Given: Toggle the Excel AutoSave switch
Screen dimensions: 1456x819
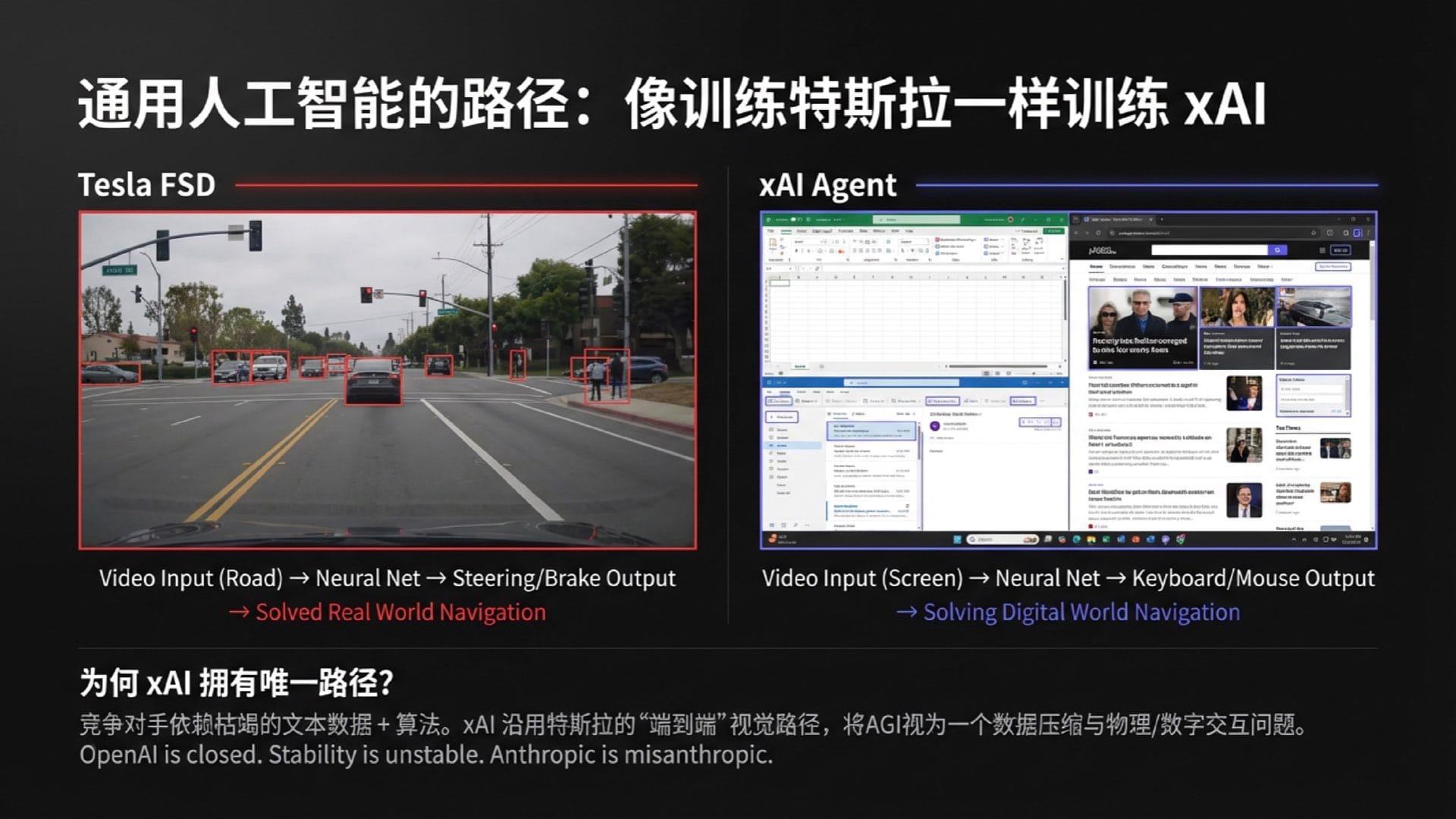Looking at the screenshot, I should click(793, 219).
